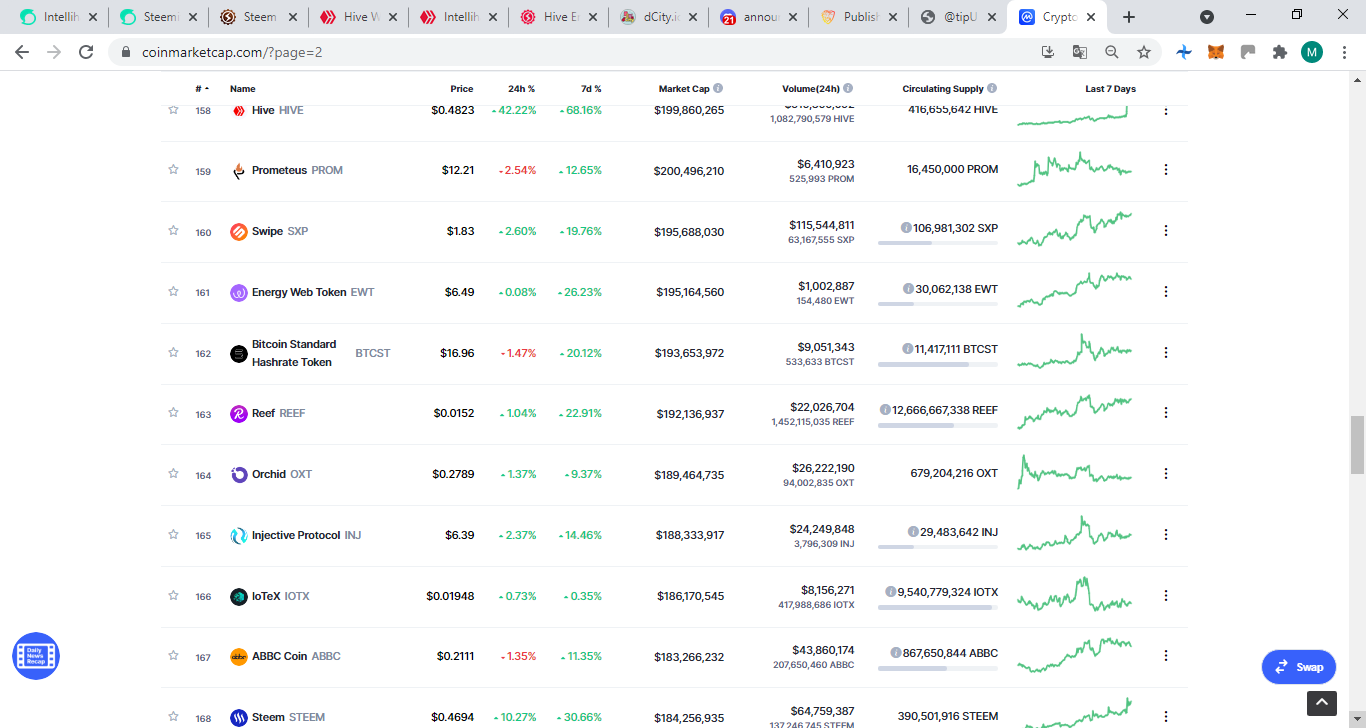The image size is (1366, 728).
Task: Show more options for Injective Protocol
Action: point(1165,535)
